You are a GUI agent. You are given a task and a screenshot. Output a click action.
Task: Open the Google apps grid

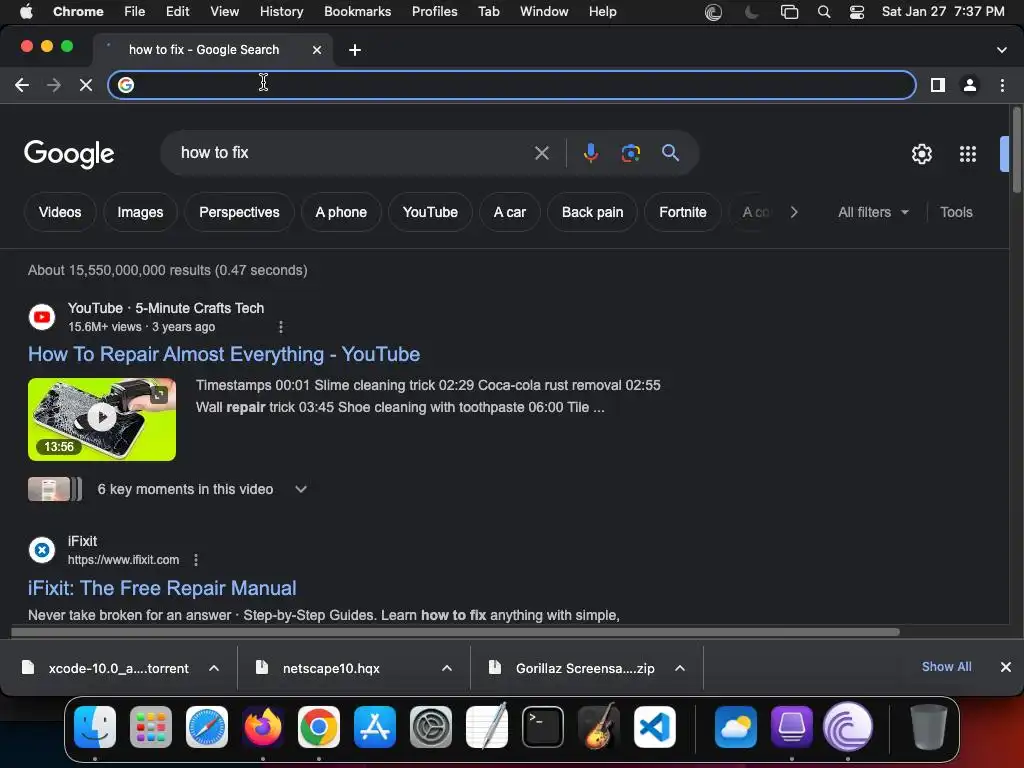967,154
